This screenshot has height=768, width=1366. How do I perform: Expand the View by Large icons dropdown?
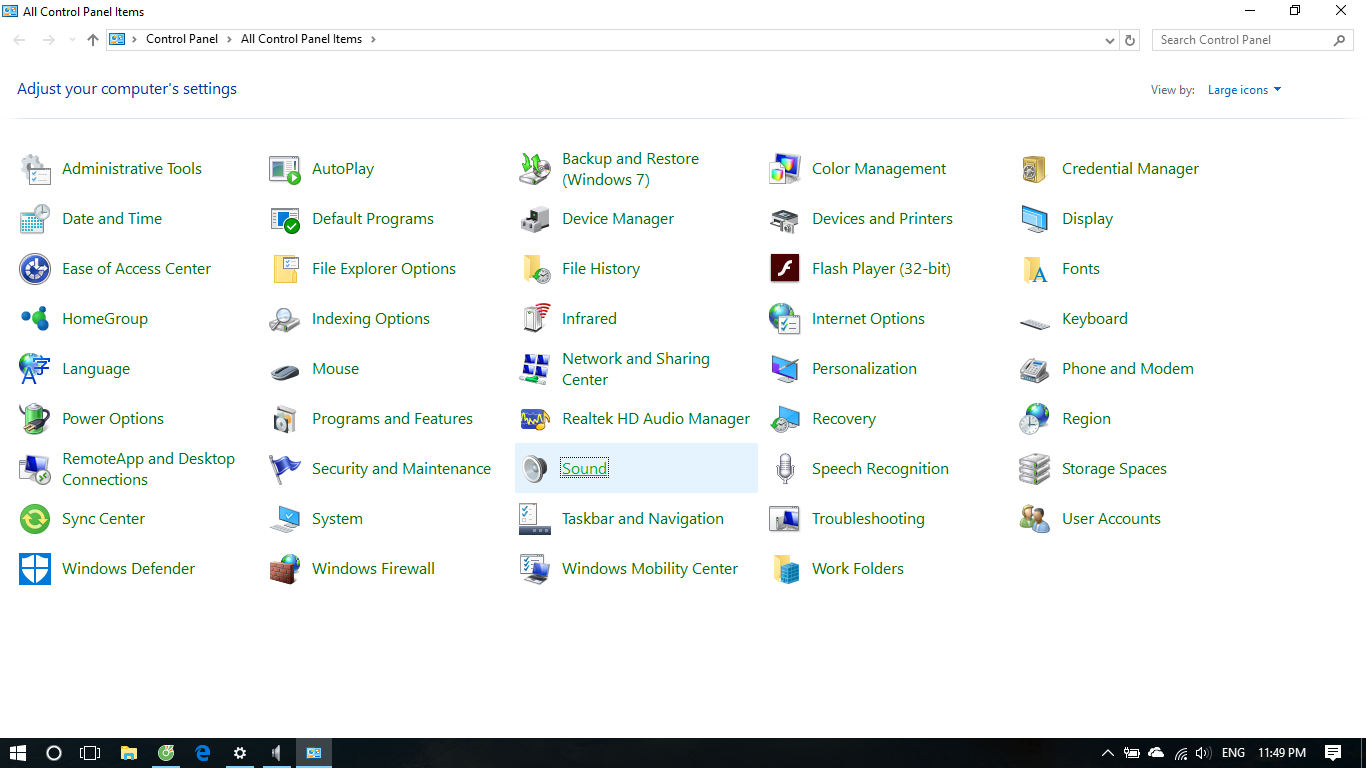(x=1244, y=90)
